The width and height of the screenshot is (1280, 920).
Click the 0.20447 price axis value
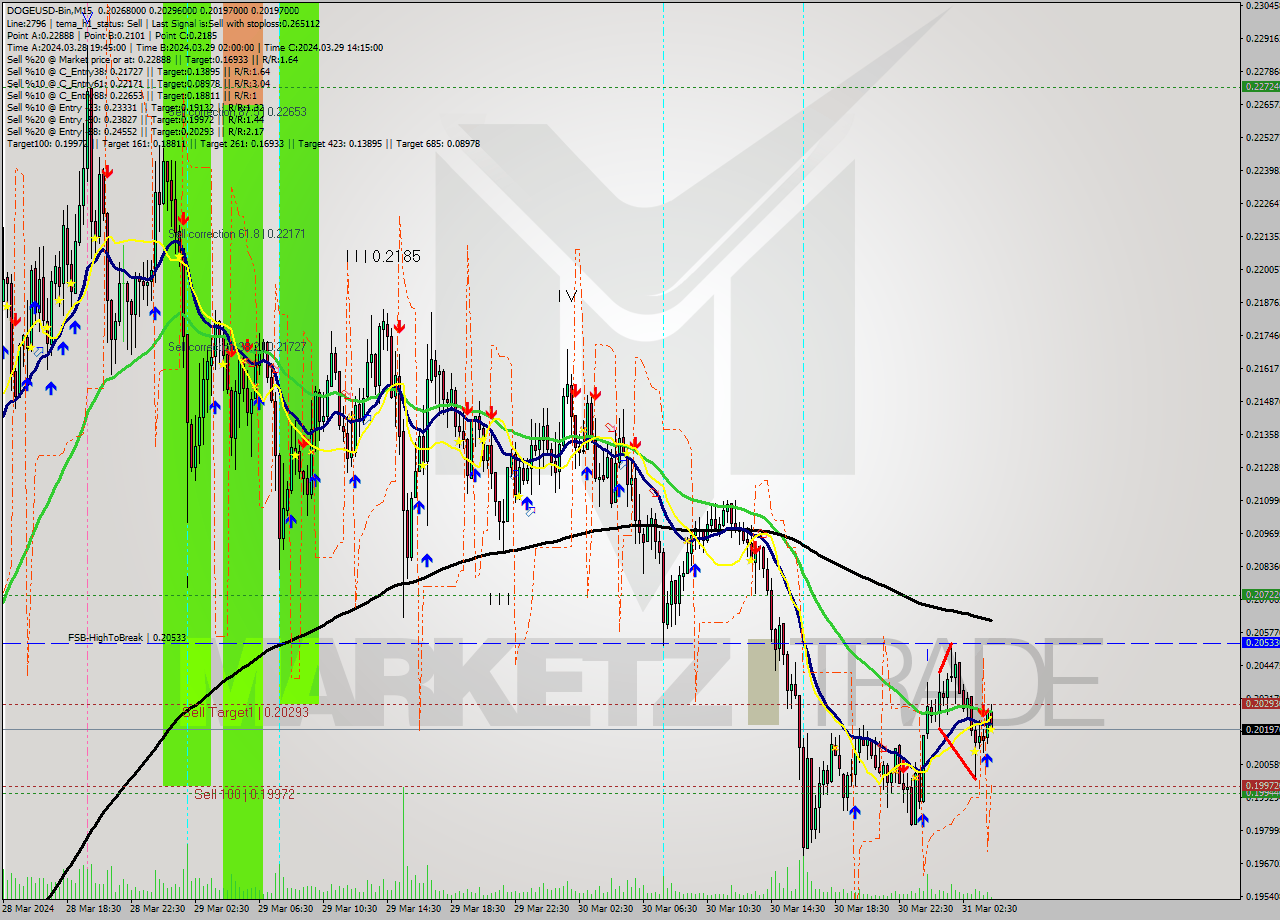(1263, 665)
